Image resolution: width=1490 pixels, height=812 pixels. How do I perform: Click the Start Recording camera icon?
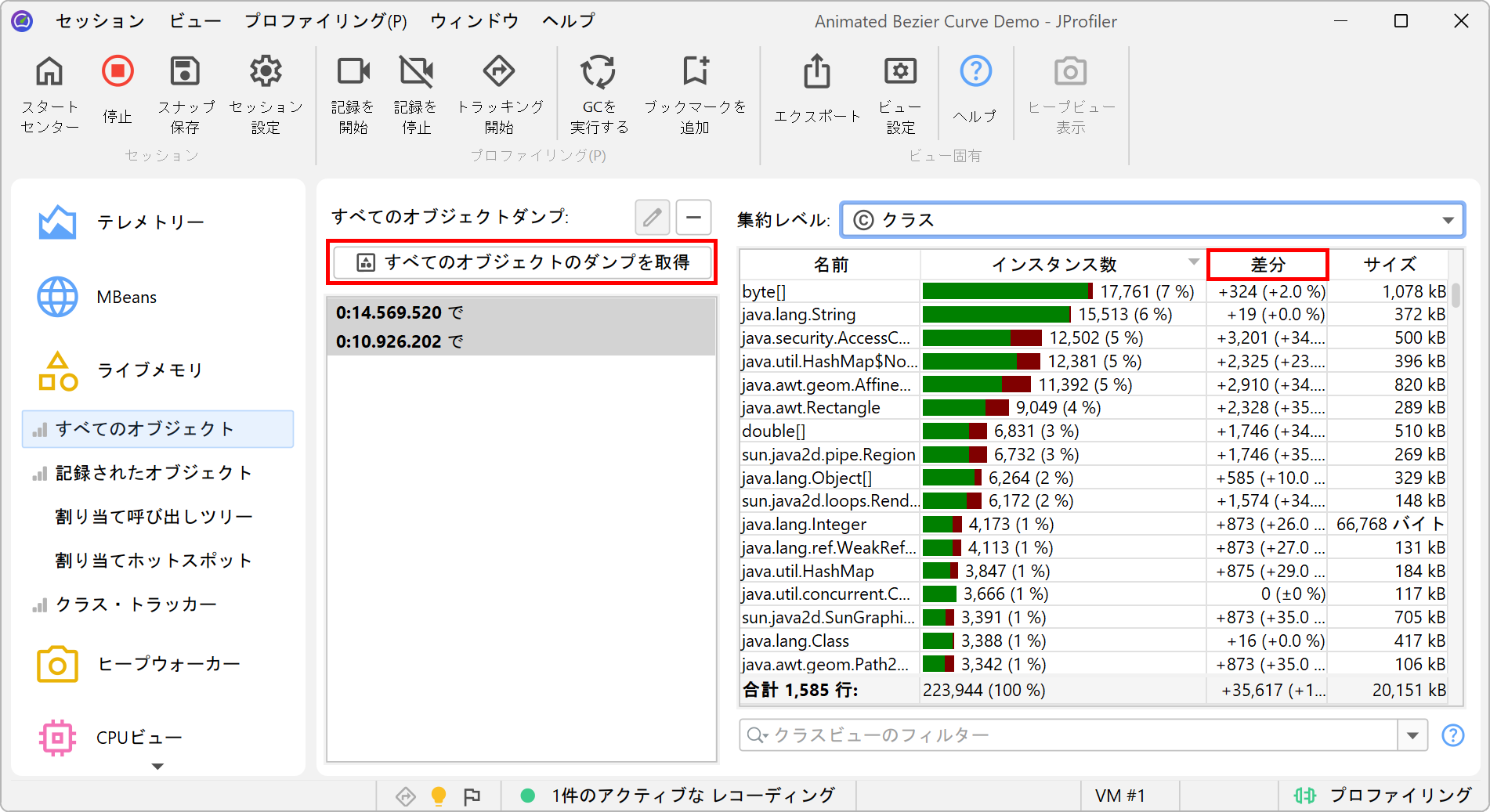353,72
